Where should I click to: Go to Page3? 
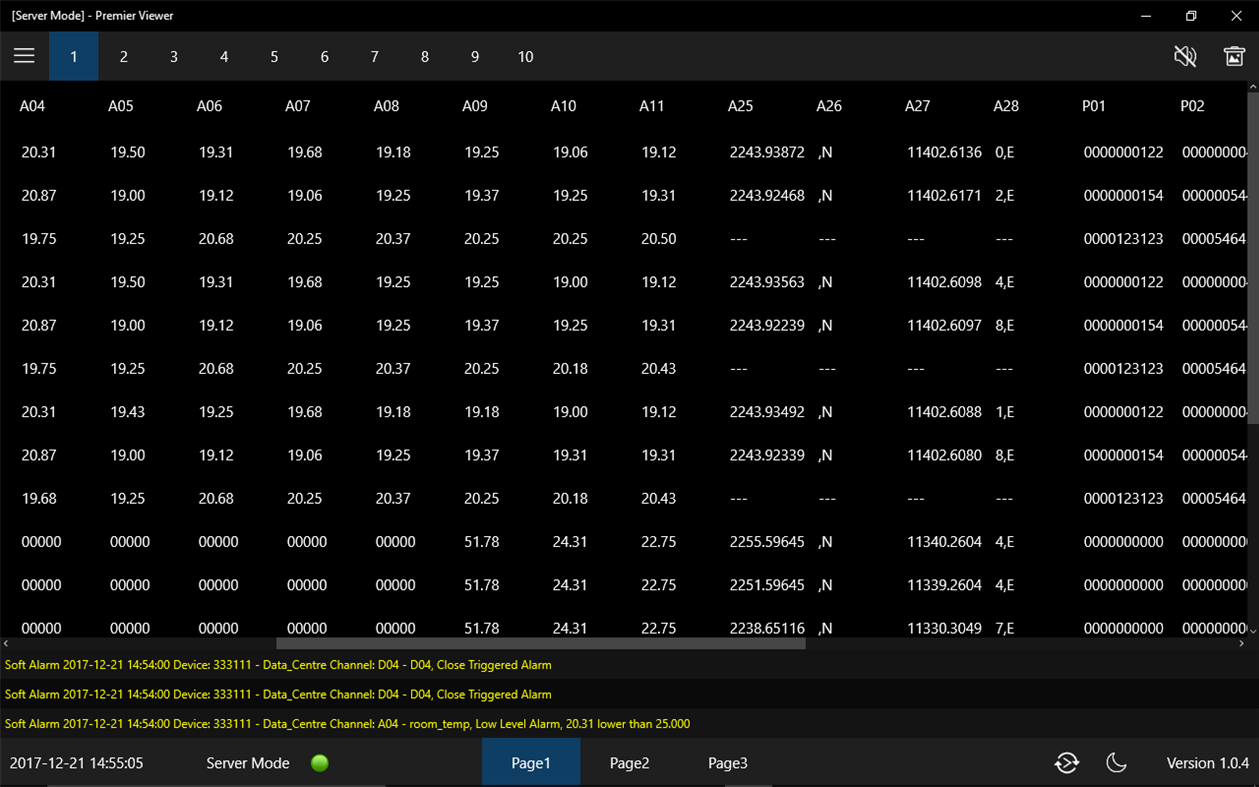(728, 762)
